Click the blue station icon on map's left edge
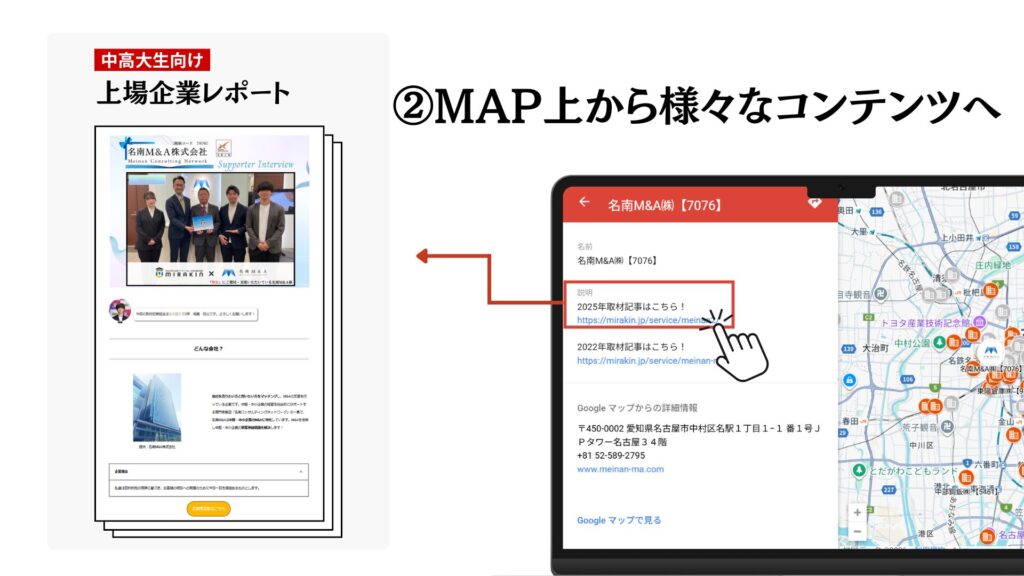The image size is (1024, 576). (849, 381)
